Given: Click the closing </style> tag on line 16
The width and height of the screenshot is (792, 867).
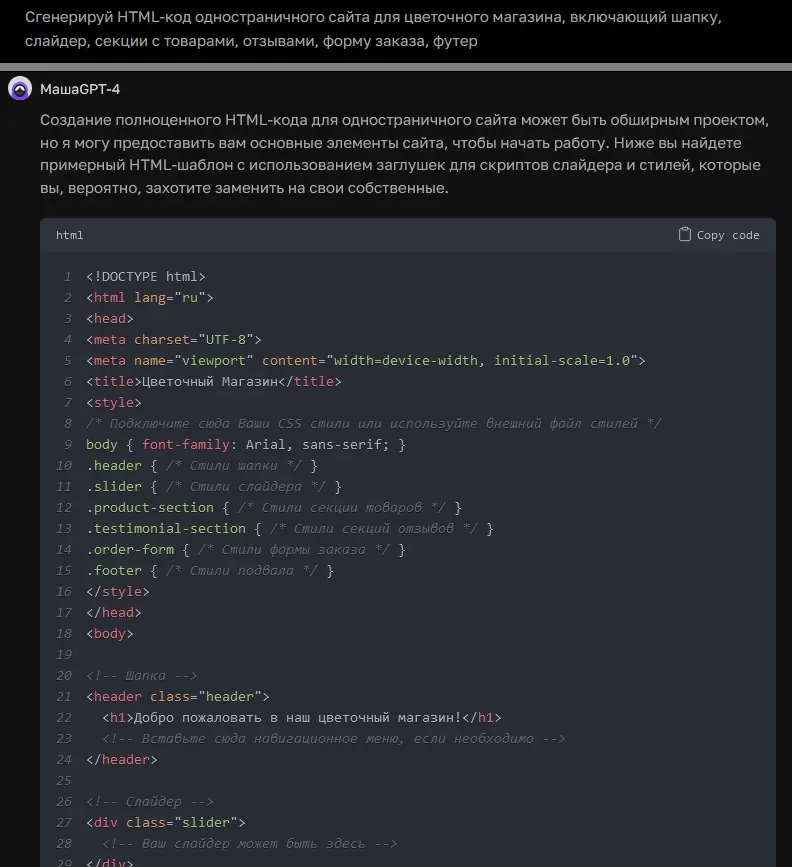Looking at the screenshot, I should click(x=118, y=591).
